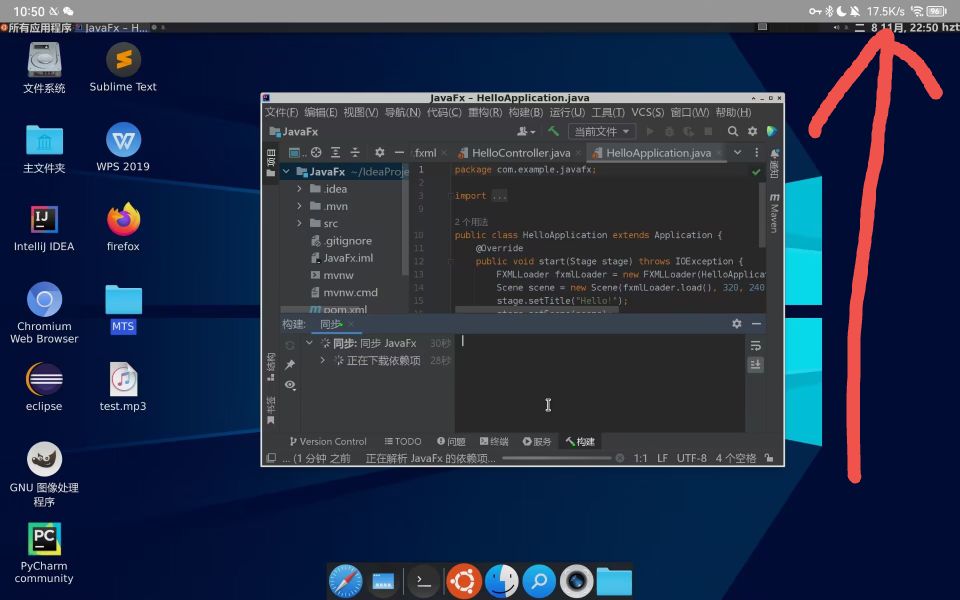Open IDE Settings via the toolbar gear icon
This screenshot has width=960, height=600.
(x=752, y=131)
